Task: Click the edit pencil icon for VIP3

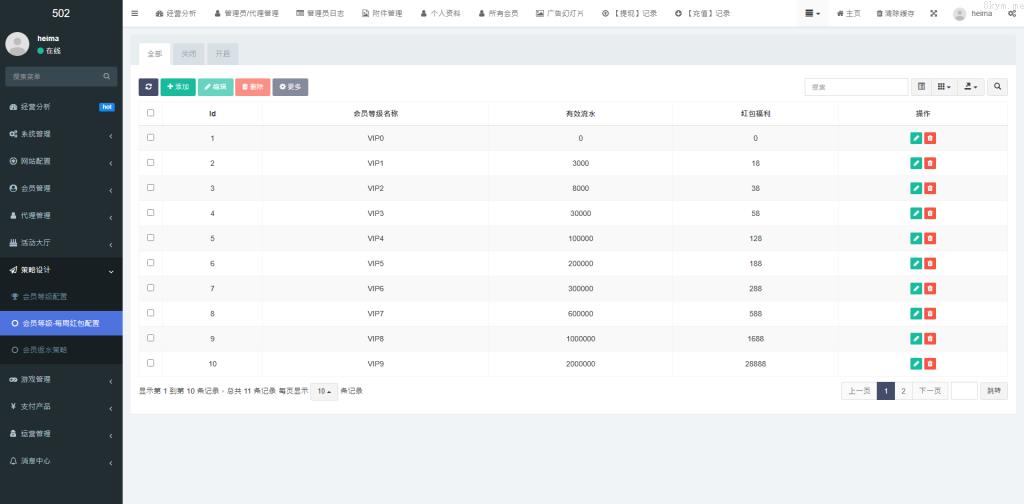Action: pos(916,213)
